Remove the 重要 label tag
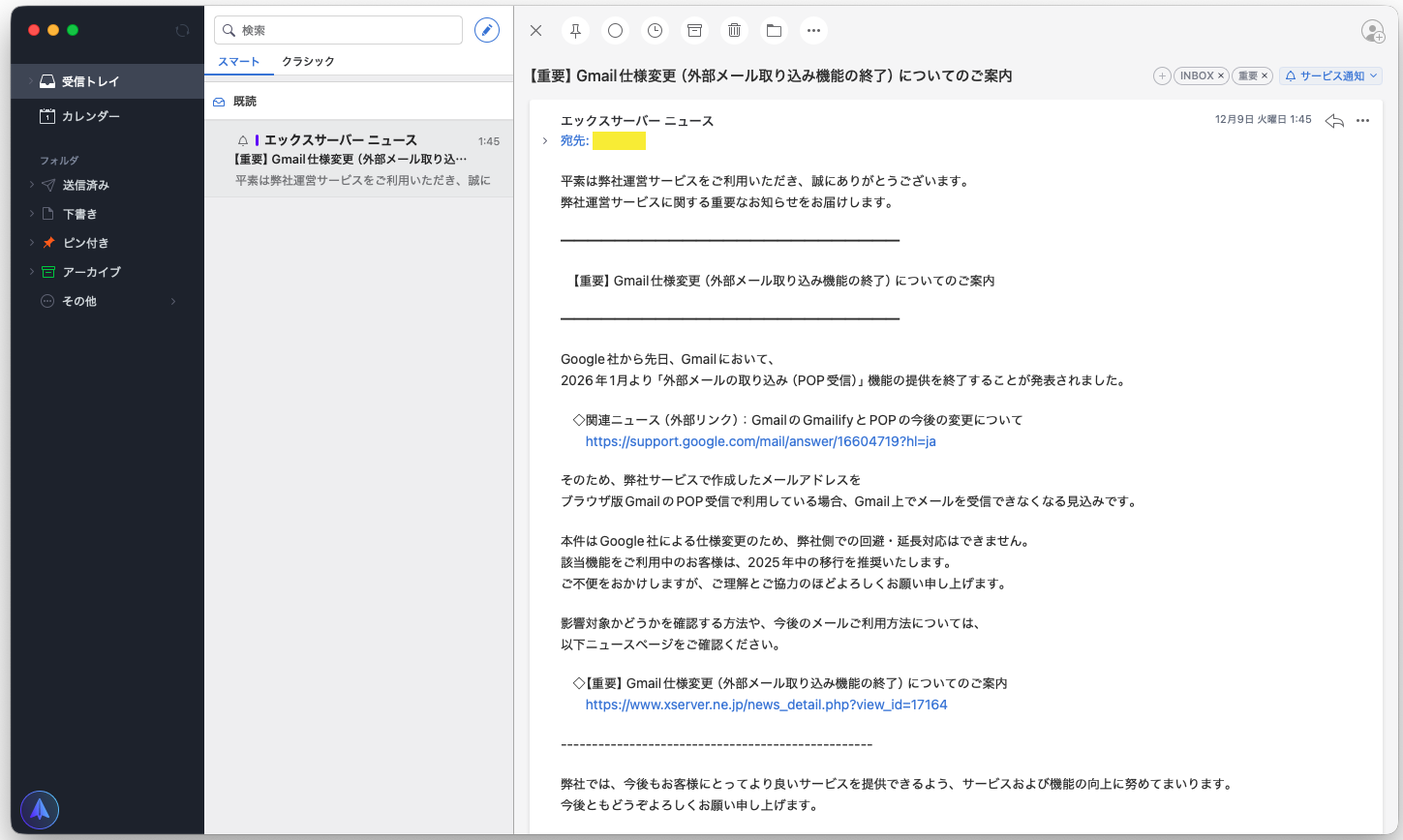The height and width of the screenshot is (840, 1403). tap(1264, 75)
